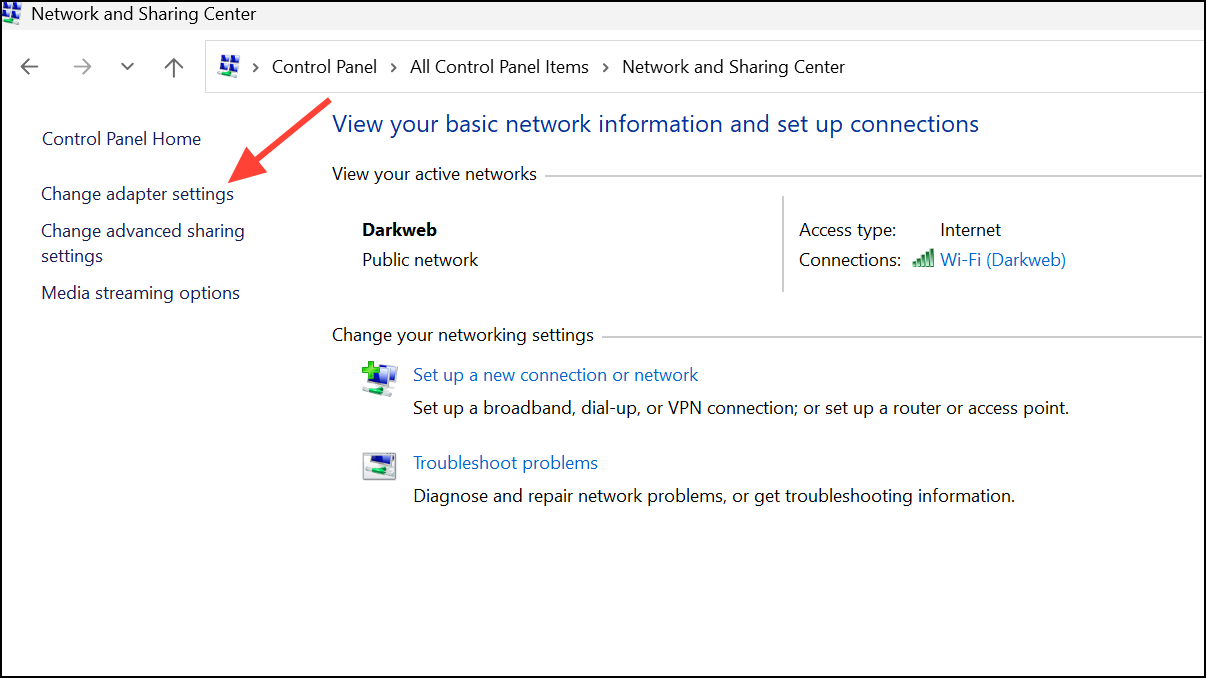Open Media streaming options
This screenshot has width=1206, height=678.
[140, 292]
